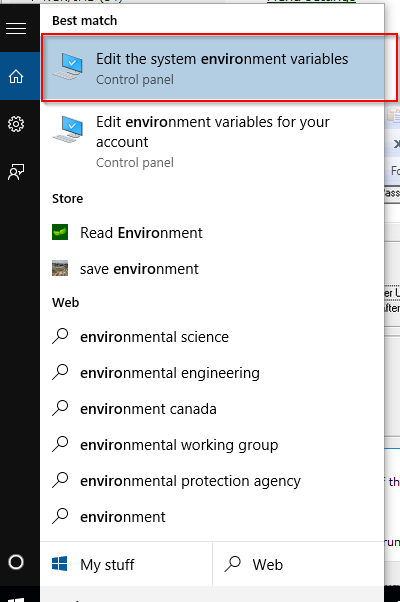400x602 pixels.
Task: Click the Read Environment app icon
Action: (x=60, y=232)
